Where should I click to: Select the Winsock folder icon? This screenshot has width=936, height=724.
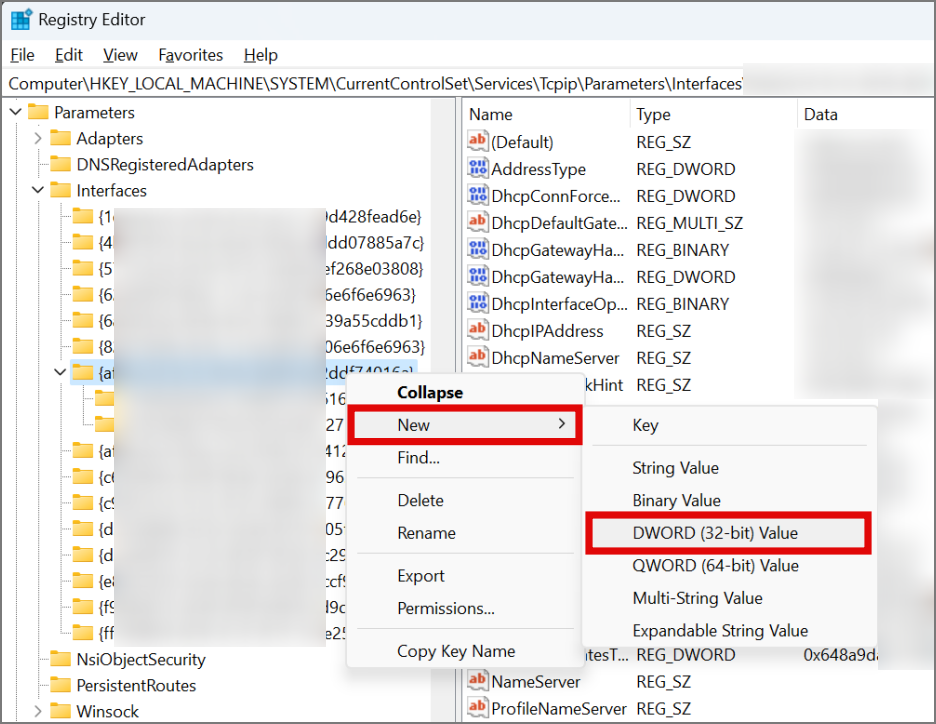60,711
